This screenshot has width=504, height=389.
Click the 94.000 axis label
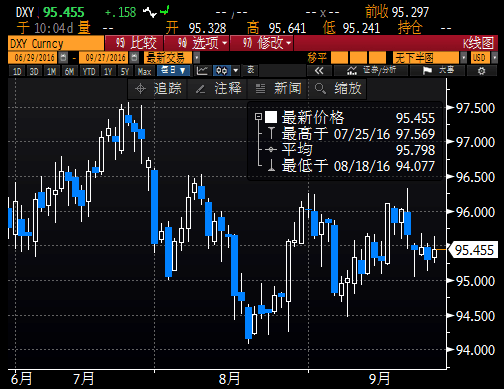click(475, 350)
